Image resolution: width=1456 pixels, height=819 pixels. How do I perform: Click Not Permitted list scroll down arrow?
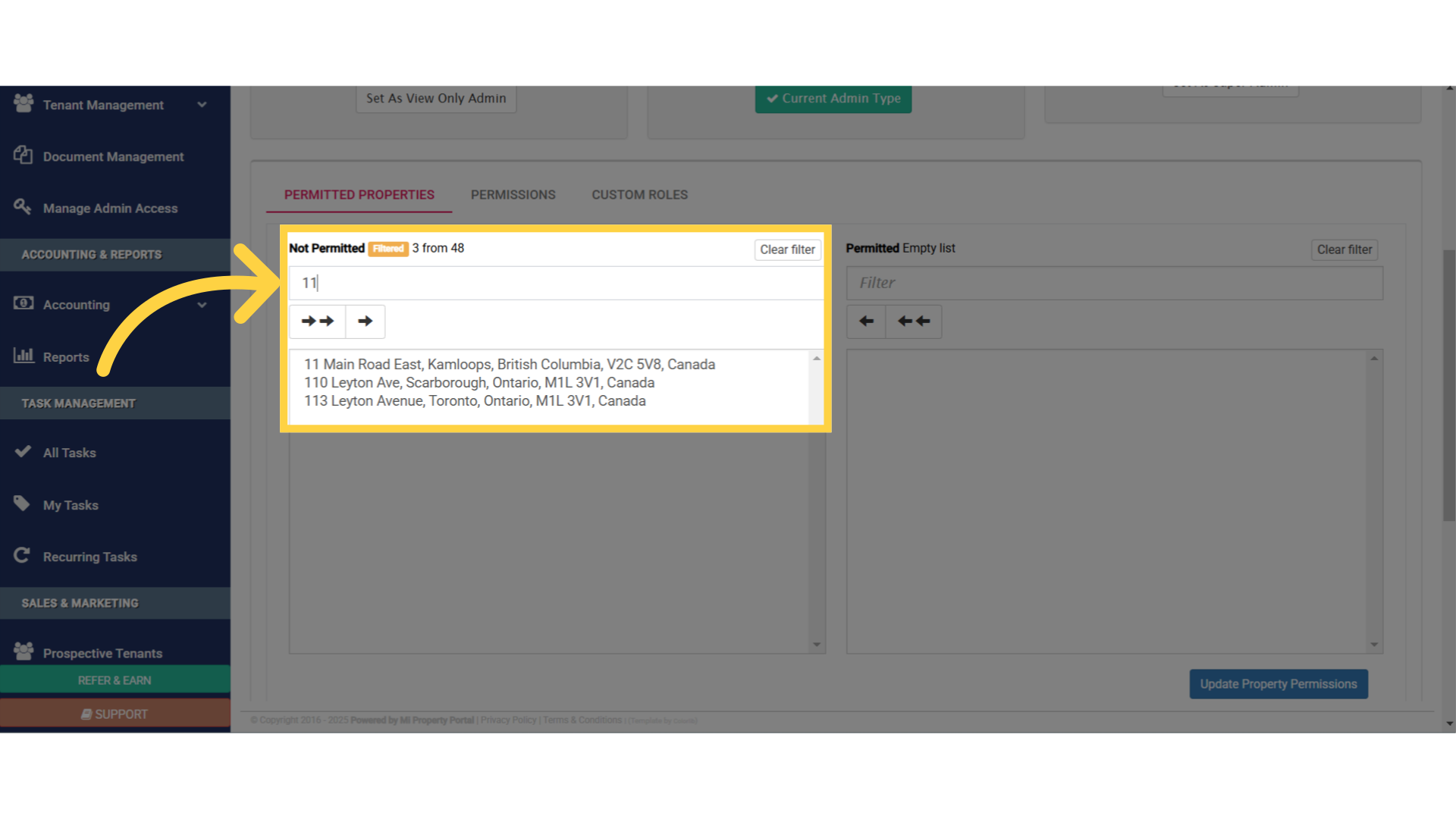click(x=817, y=645)
